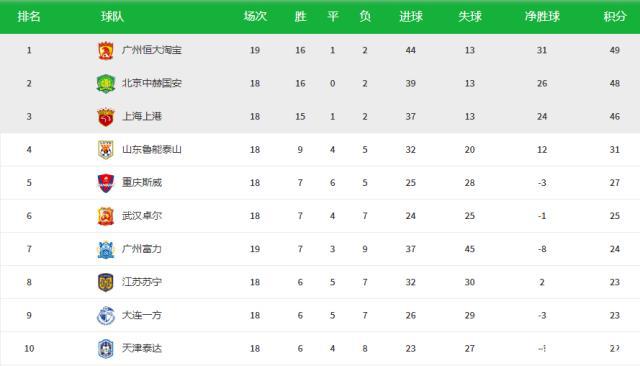640x366 pixels.
Task: Open the 山东鲁能泰山 team link
Action: coord(151,150)
